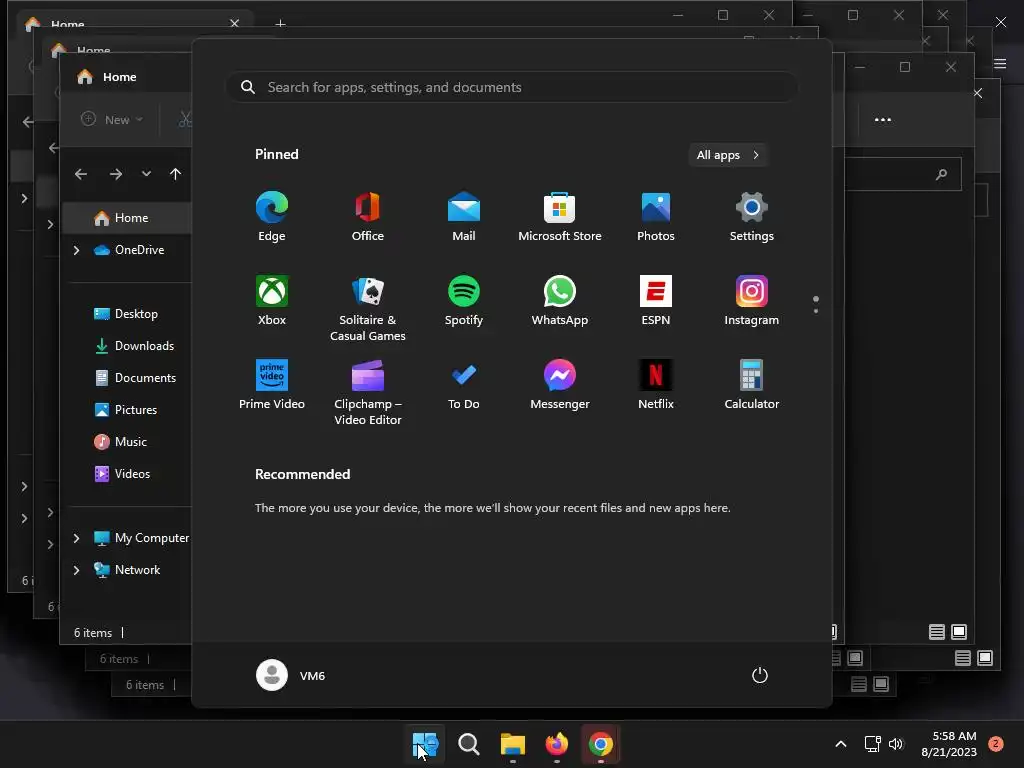
Task: Go forward in front File Explorer window
Action: (x=116, y=174)
